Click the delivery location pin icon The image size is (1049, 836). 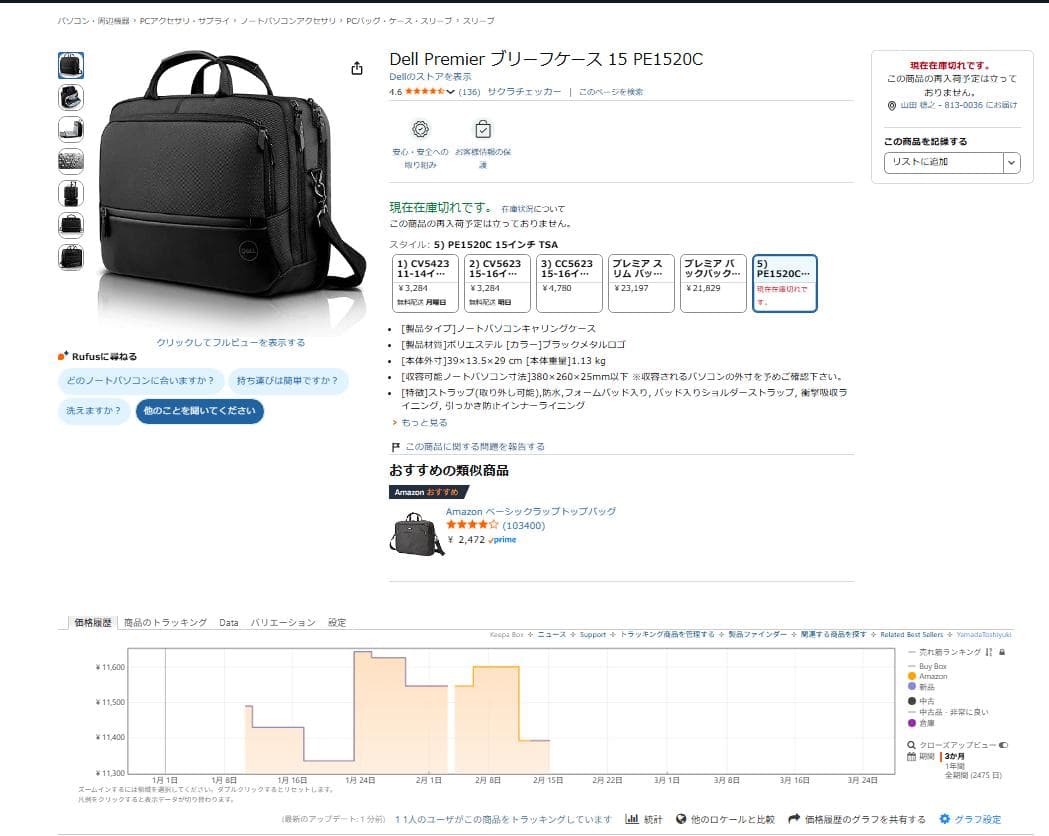(x=892, y=106)
